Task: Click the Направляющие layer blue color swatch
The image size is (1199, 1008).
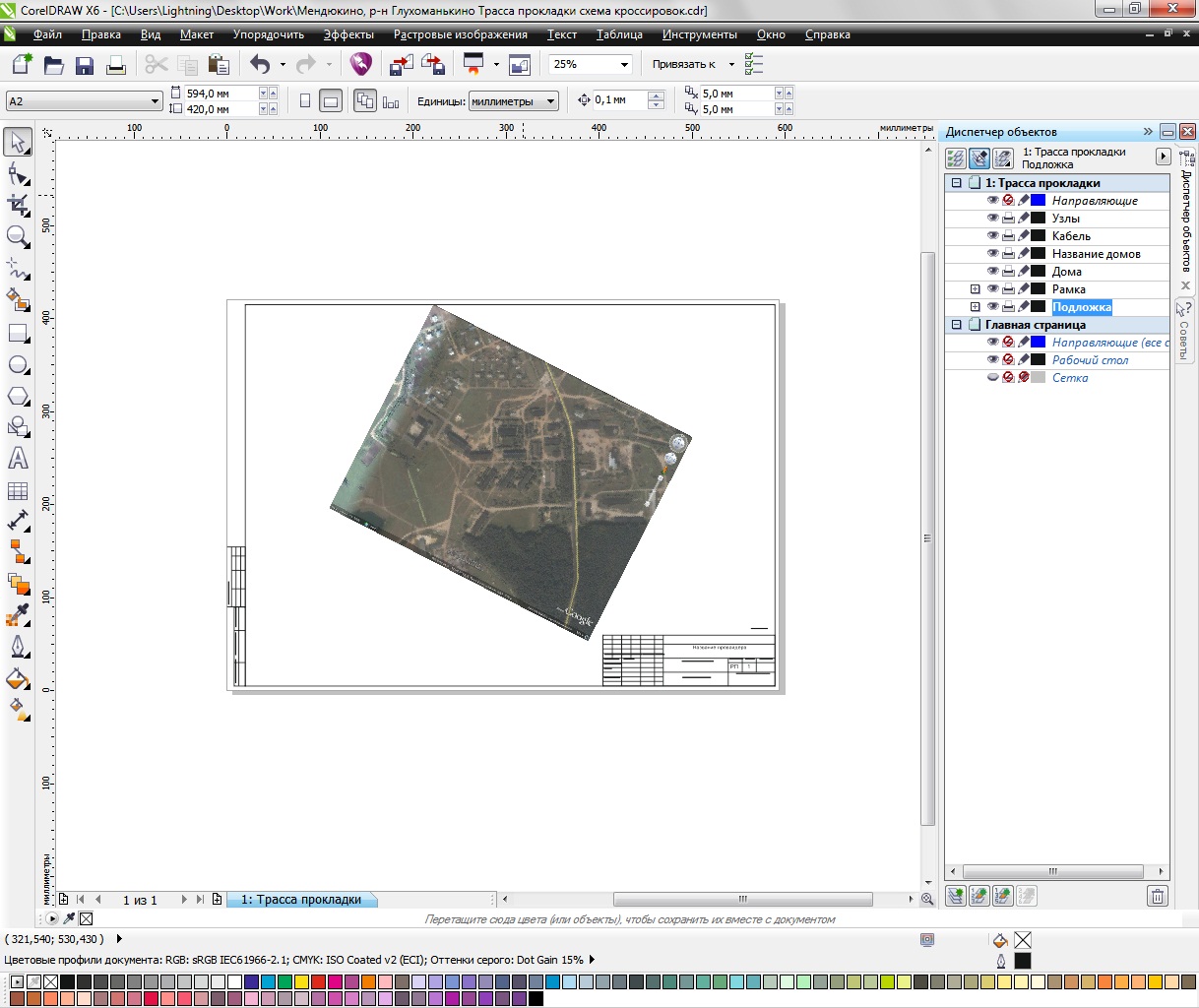Action: tap(1038, 201)
